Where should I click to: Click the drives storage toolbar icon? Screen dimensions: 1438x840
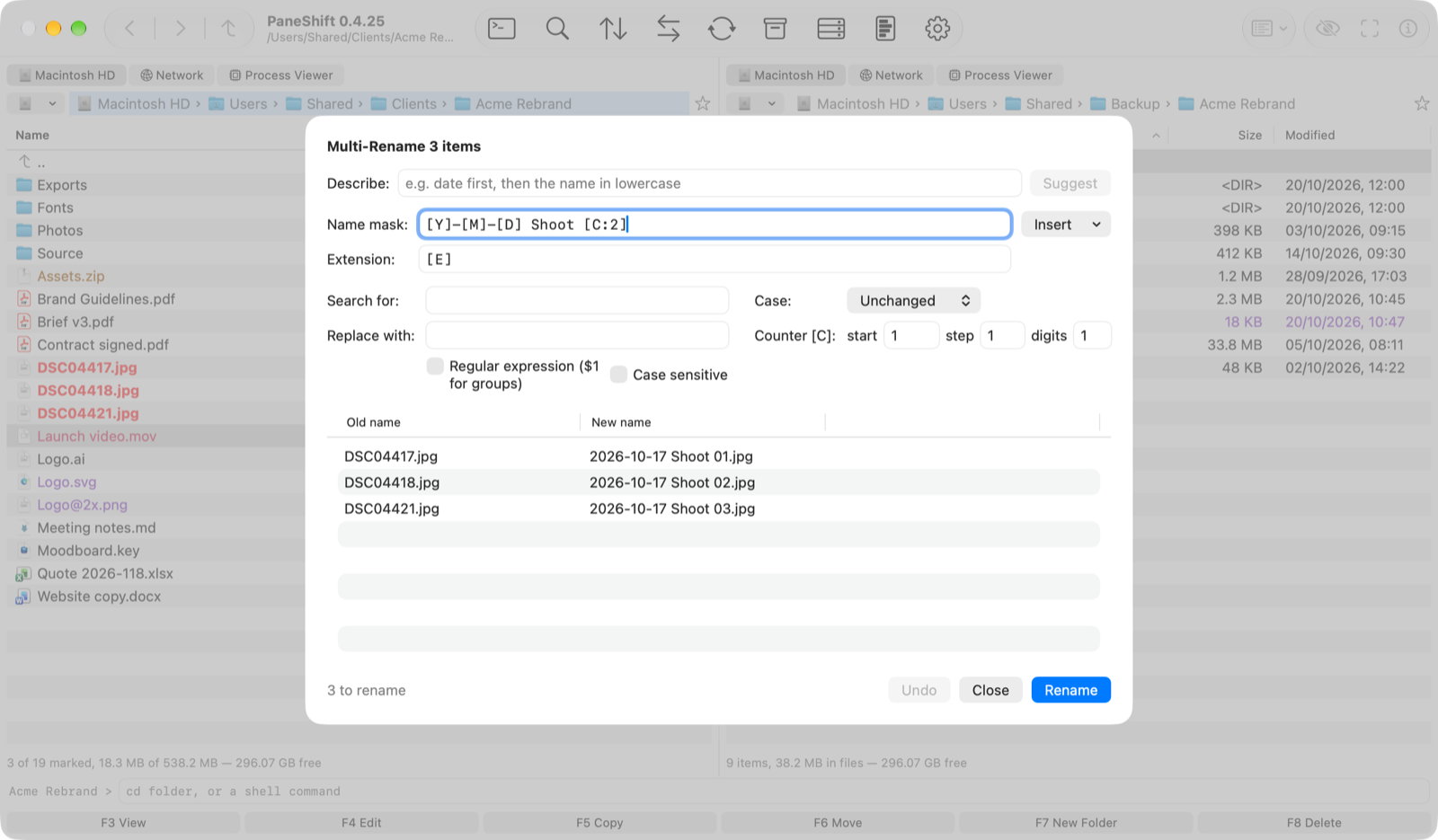point(830,29)
